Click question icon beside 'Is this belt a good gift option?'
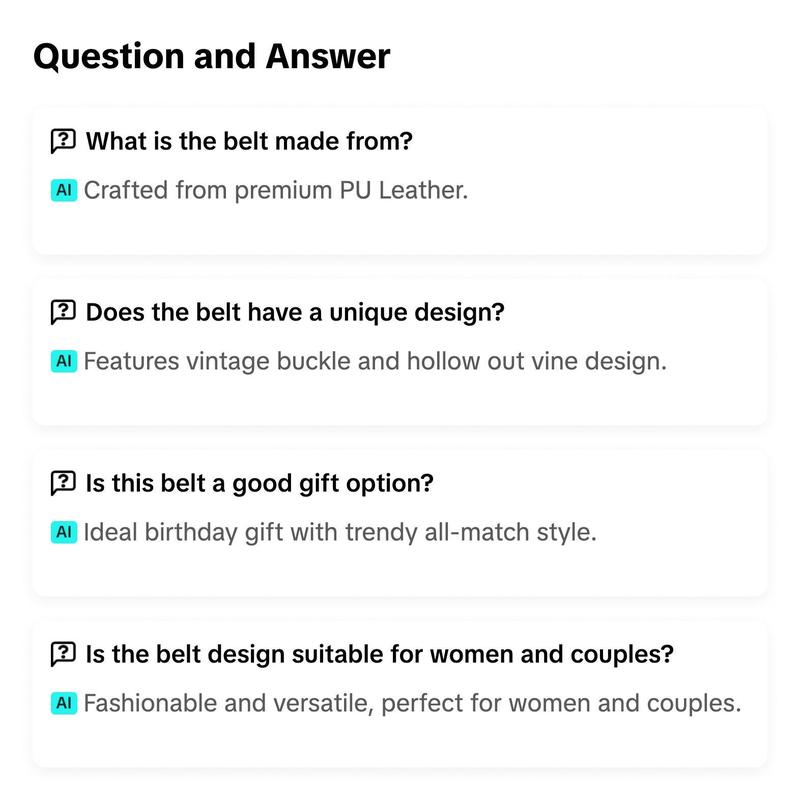800x800 pixels. tap(63, 483)
